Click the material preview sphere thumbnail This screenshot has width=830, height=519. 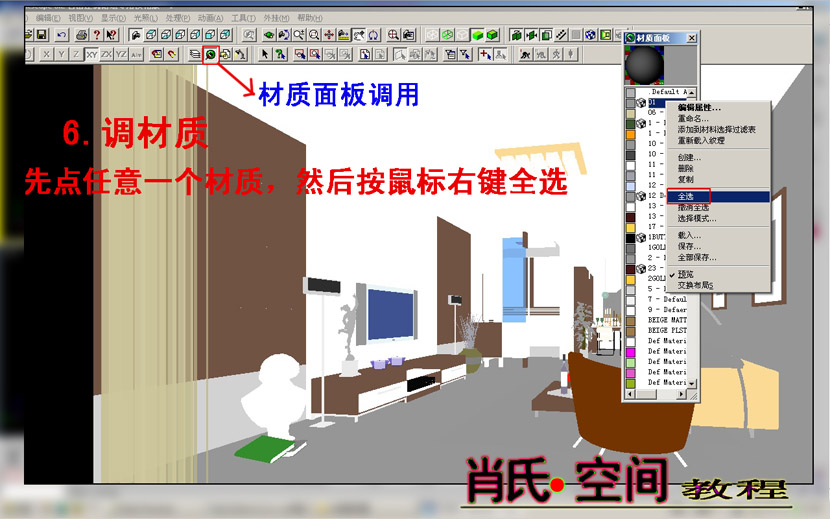645,66
